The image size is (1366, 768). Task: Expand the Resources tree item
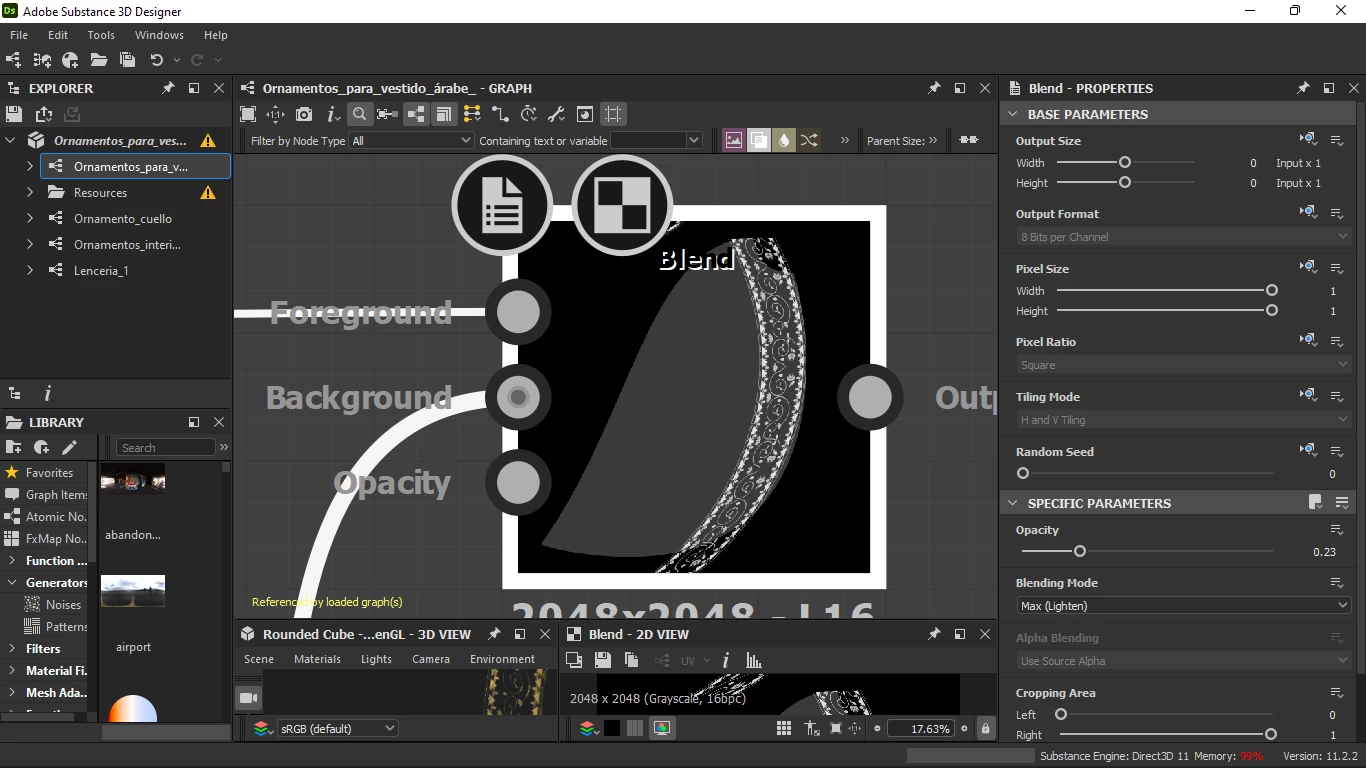(x=30, y=192)
